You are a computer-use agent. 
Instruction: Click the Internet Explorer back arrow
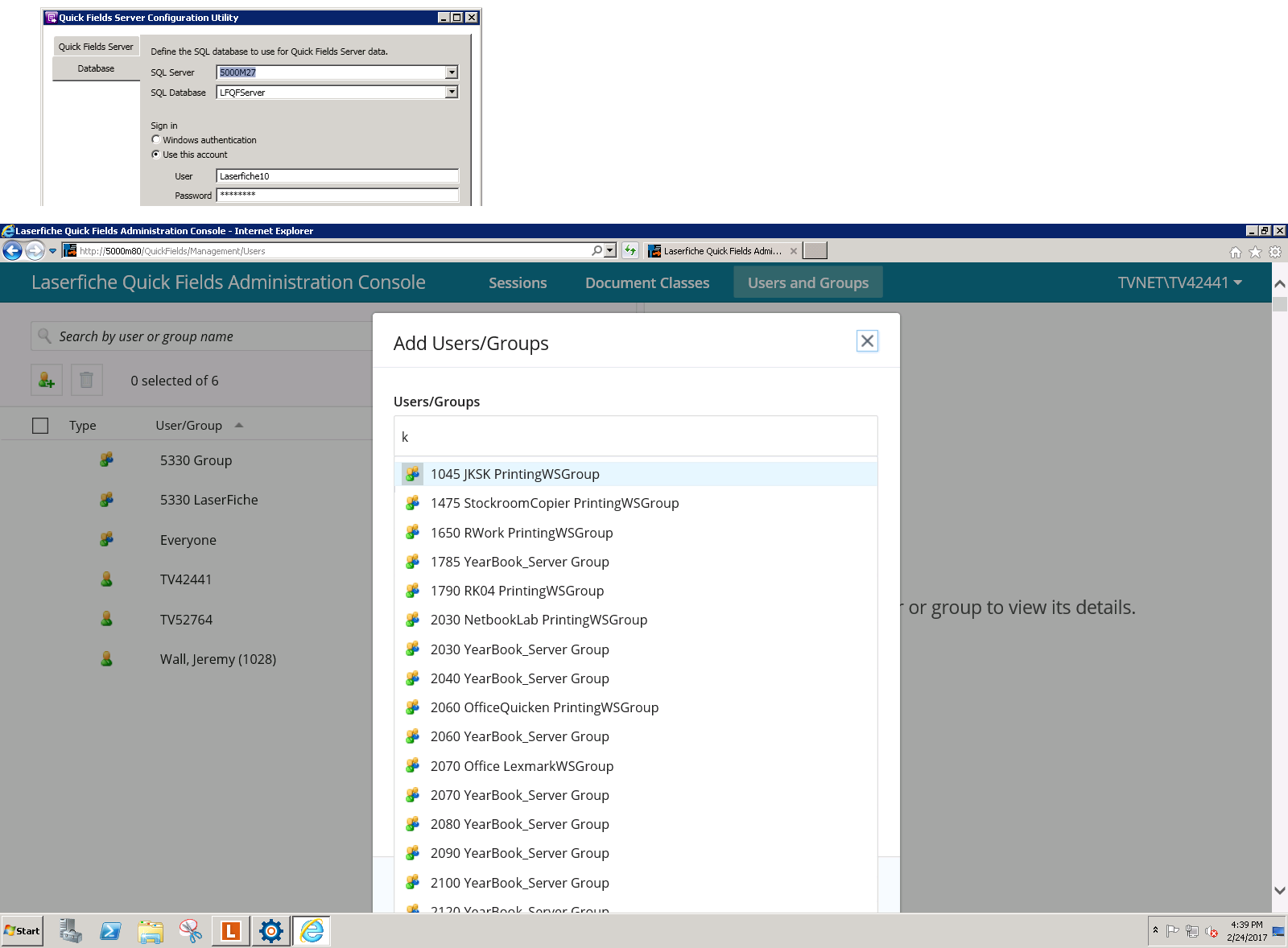(12, 251)
